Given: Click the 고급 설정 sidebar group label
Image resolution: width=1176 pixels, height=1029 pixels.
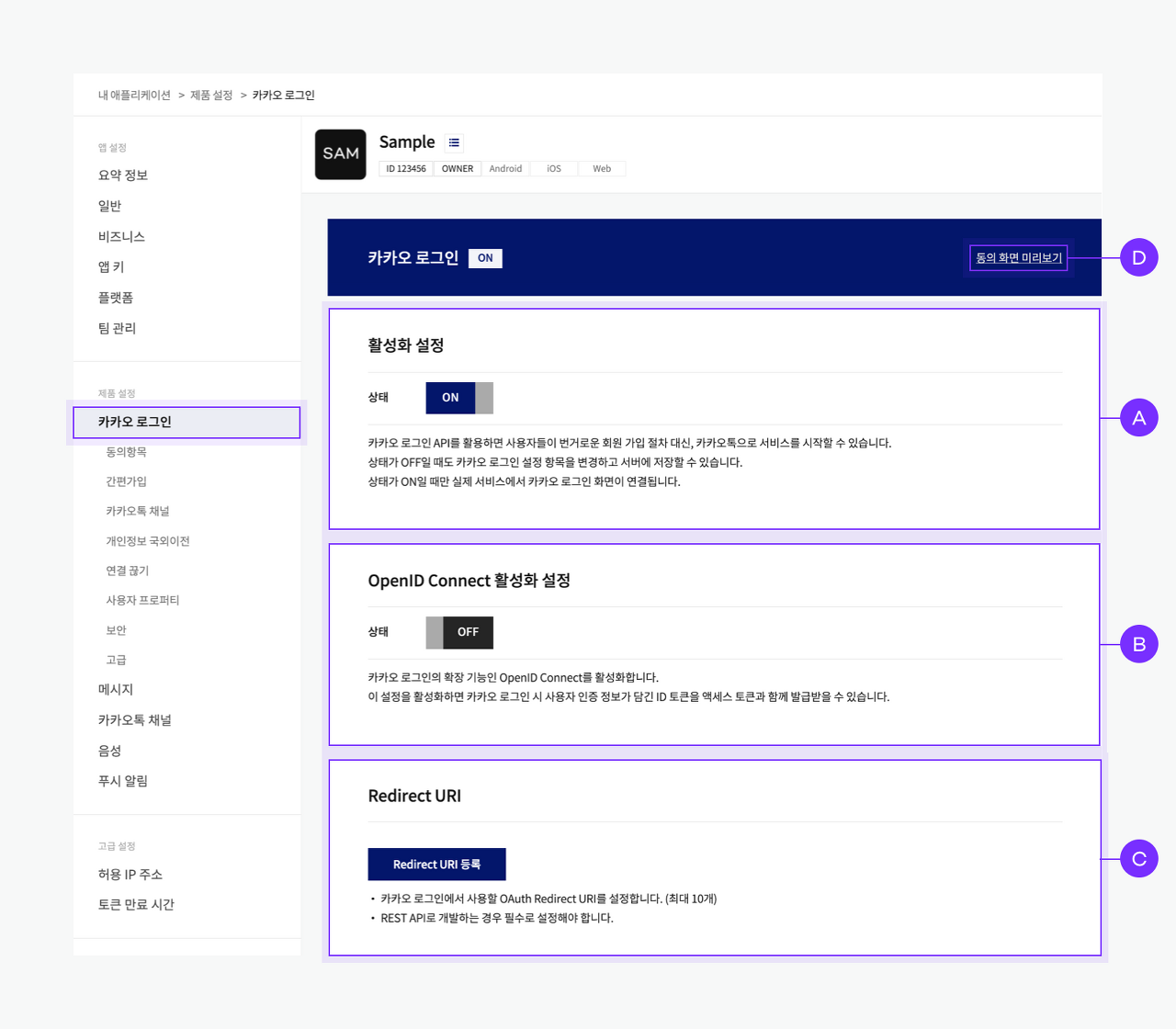Looking at the screenshot, I should [117, 846].
